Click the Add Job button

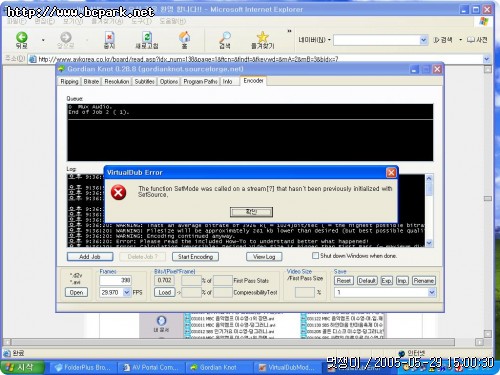[90, 257]
